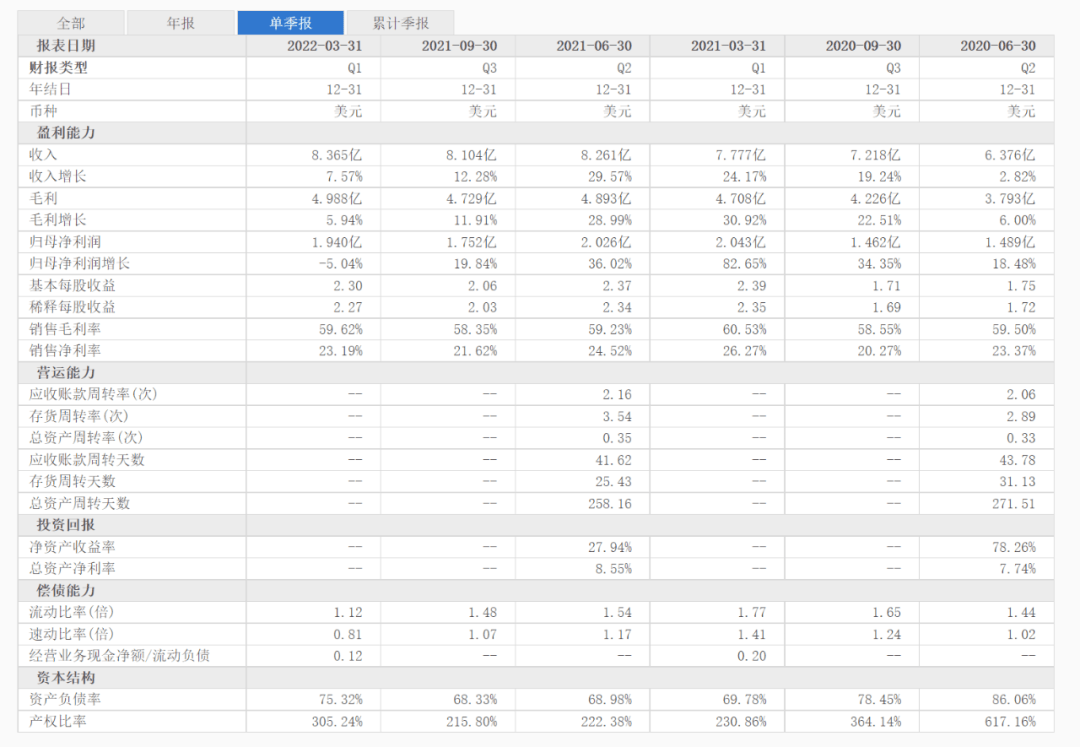The width and height of the screenshot is (1080, 747).
Task: Select the 销售净利率 row label
Action: click(x=60, y=351)
